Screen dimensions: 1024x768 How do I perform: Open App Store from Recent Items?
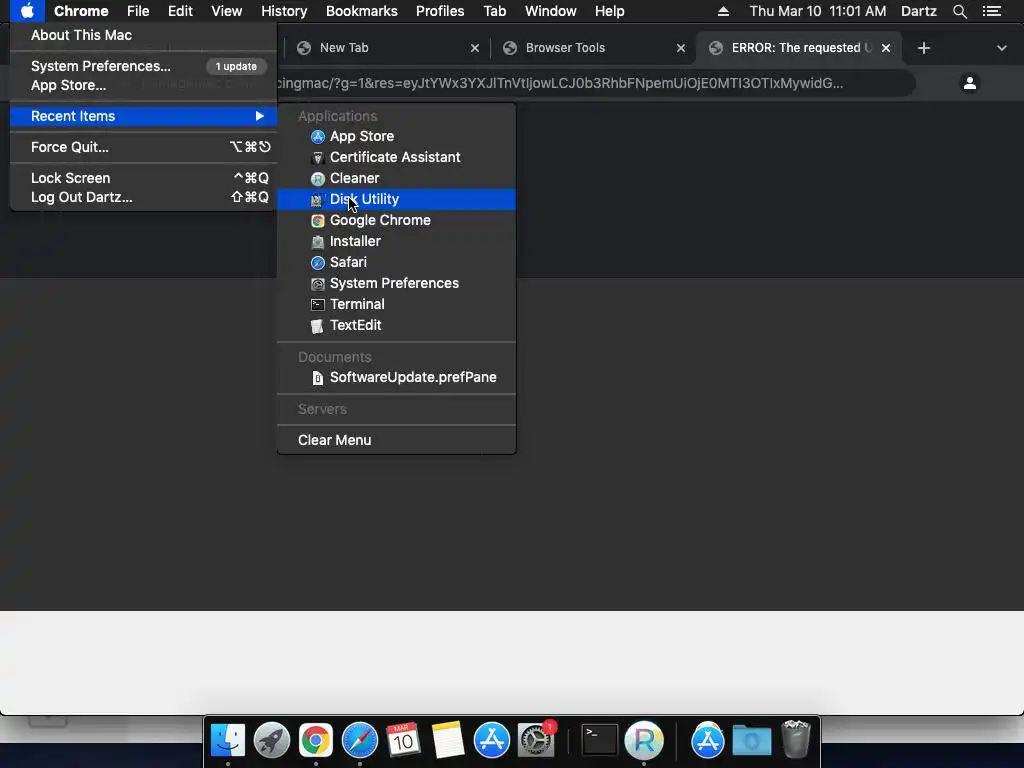(x=396, y=136)
